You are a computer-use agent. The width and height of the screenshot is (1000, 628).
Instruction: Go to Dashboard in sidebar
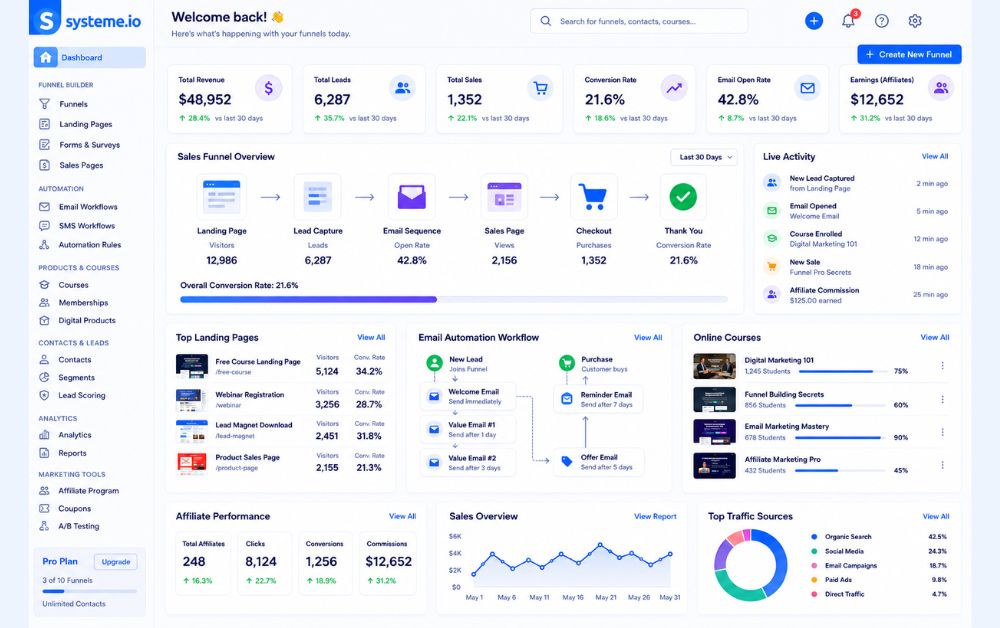pos(89,57)
